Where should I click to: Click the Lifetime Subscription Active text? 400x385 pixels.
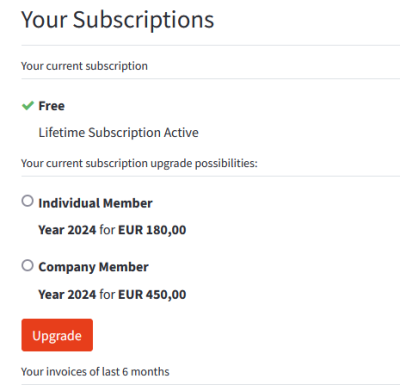119,133
